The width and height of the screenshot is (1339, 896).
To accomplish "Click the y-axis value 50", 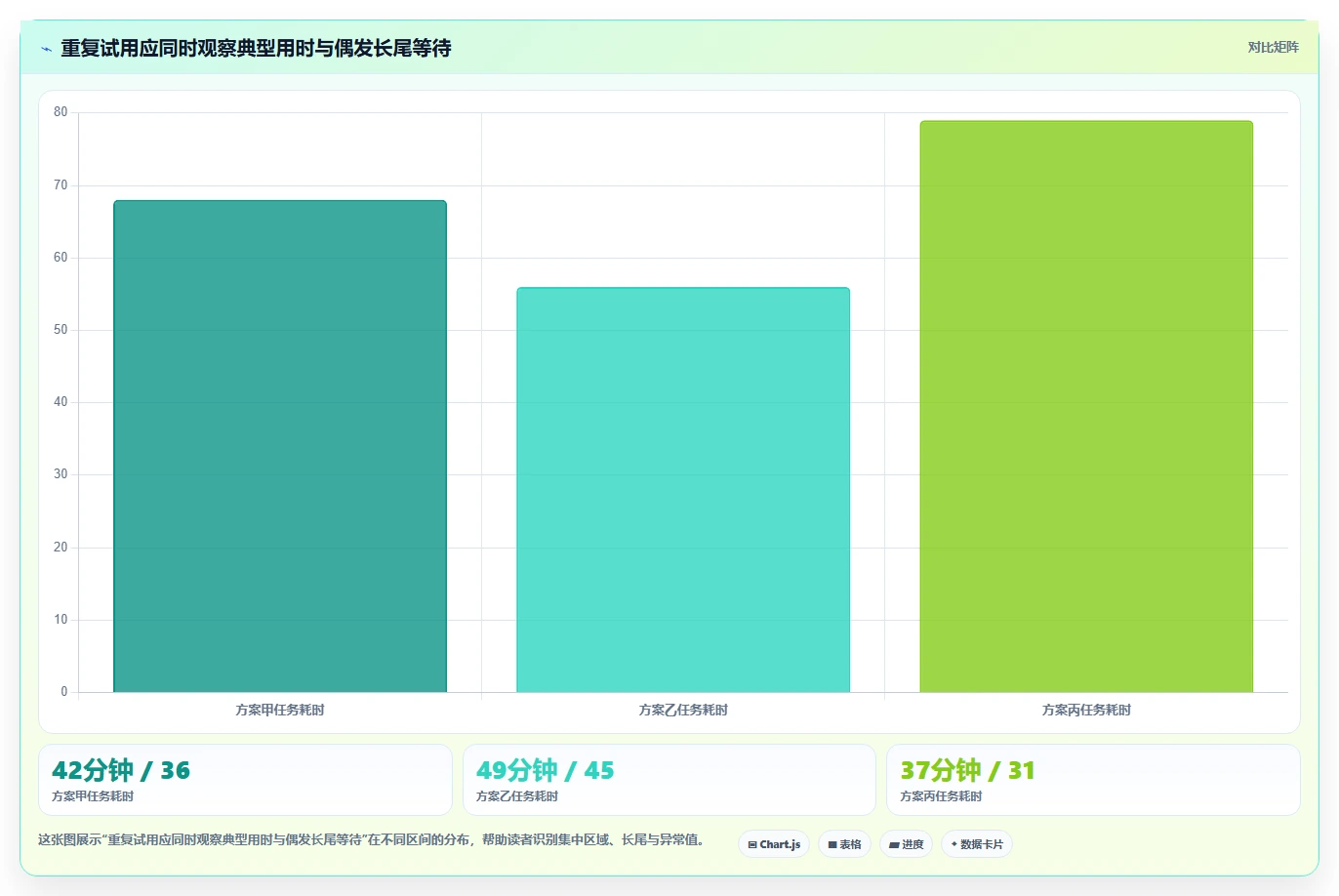I will coord(61,330).
